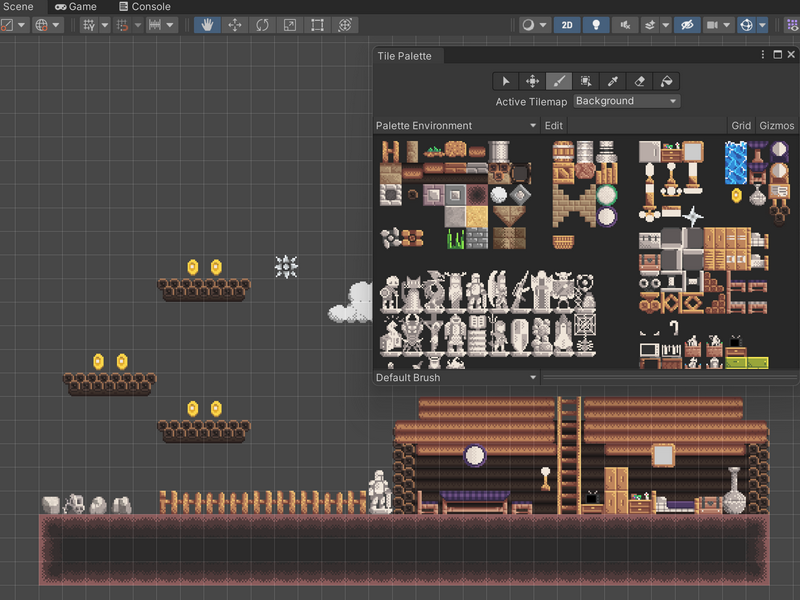The height and width of the screenshot is (600, 800).
Task: Toggle Grid in Tile Palette
Action: (741, 126)
